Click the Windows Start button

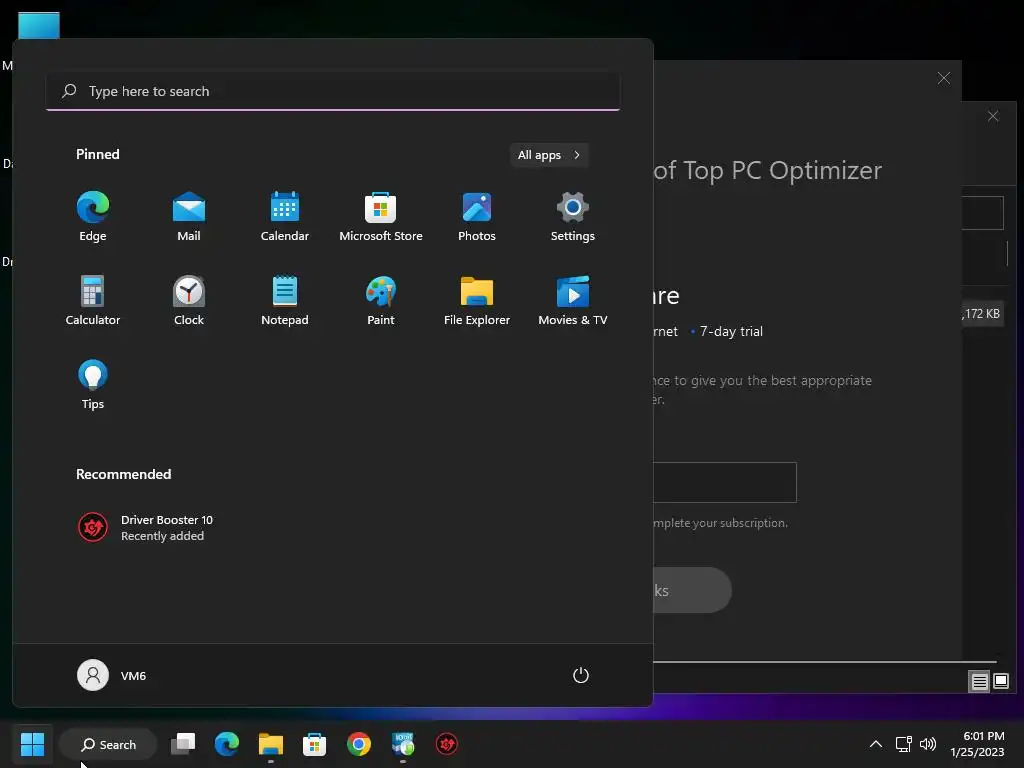[32, 744]
